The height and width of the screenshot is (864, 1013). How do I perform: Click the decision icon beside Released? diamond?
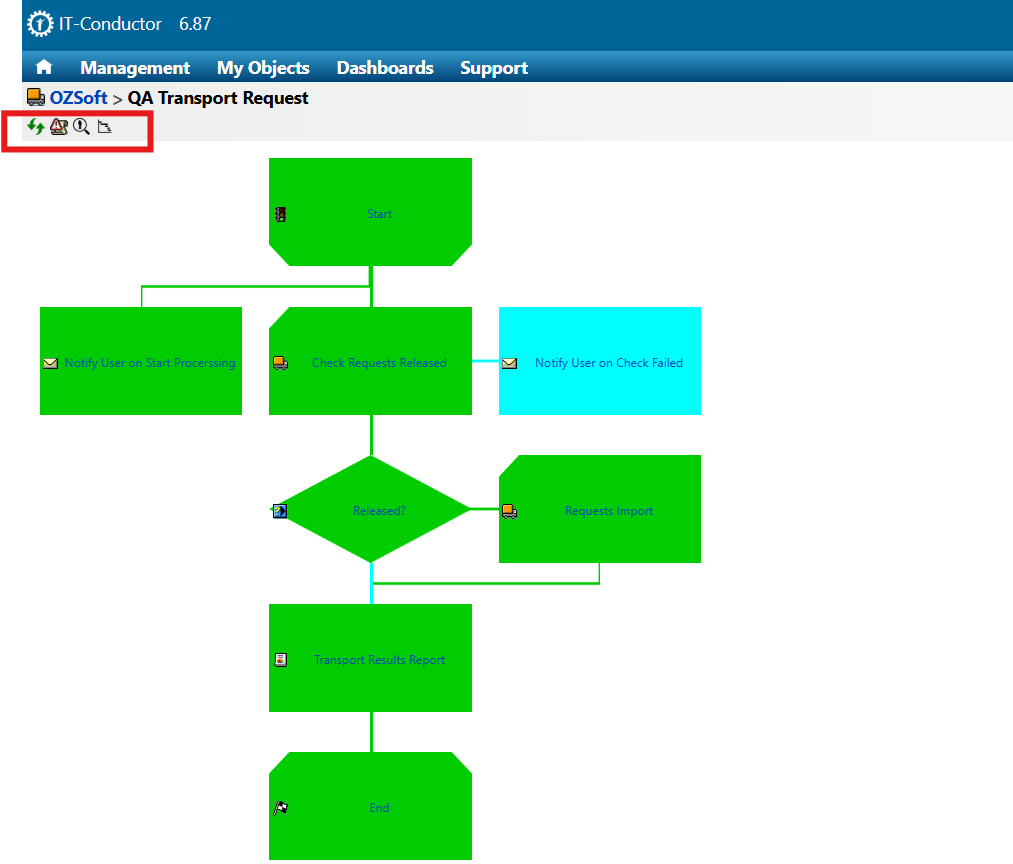[280, 511]
